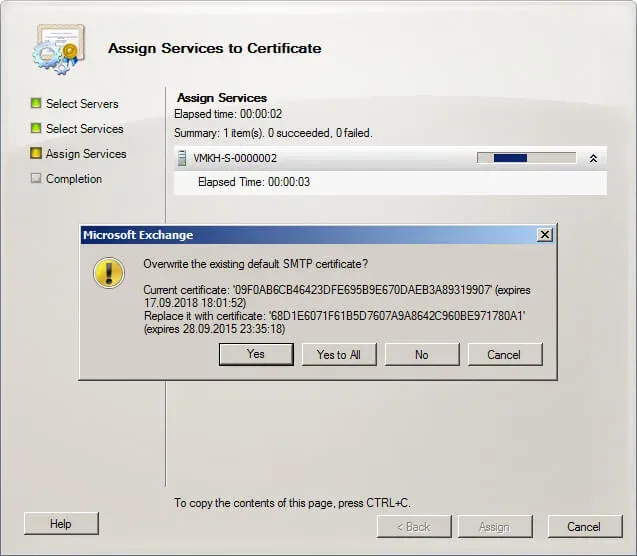Click the disabled Assign button
This screenshot has height=556, width=637.
click(x=495, y=526)
